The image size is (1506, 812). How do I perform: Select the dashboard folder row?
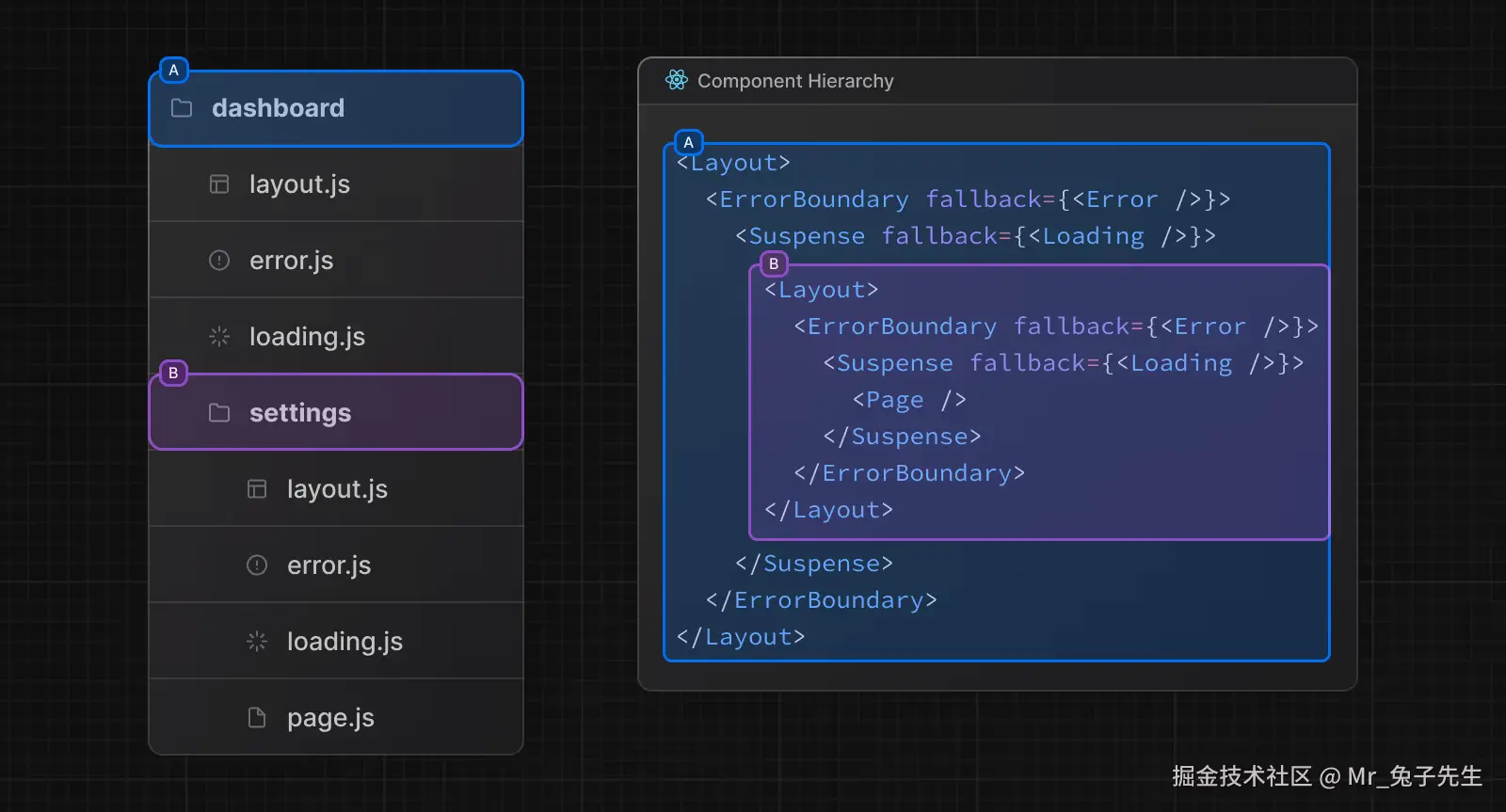[336, 108]
